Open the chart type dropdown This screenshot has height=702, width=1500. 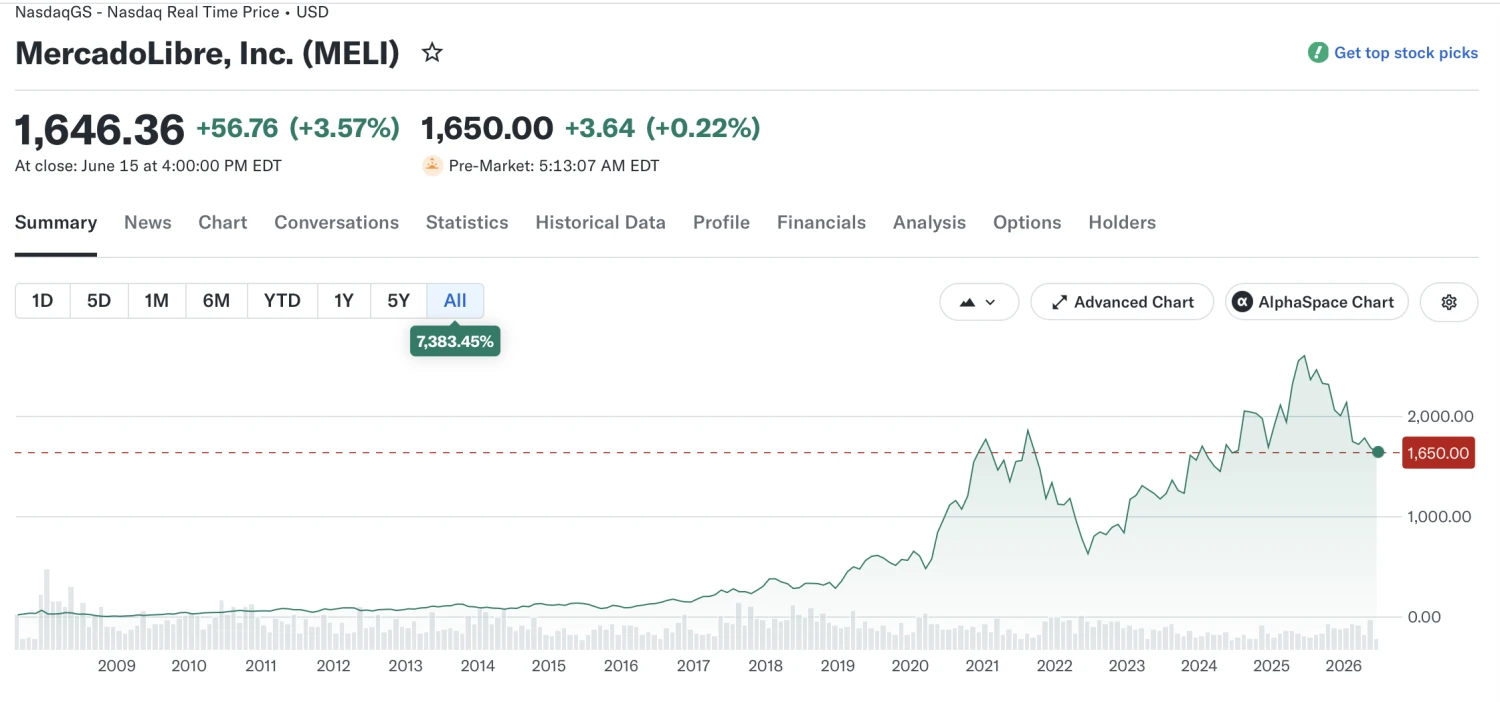click(979, 302)
